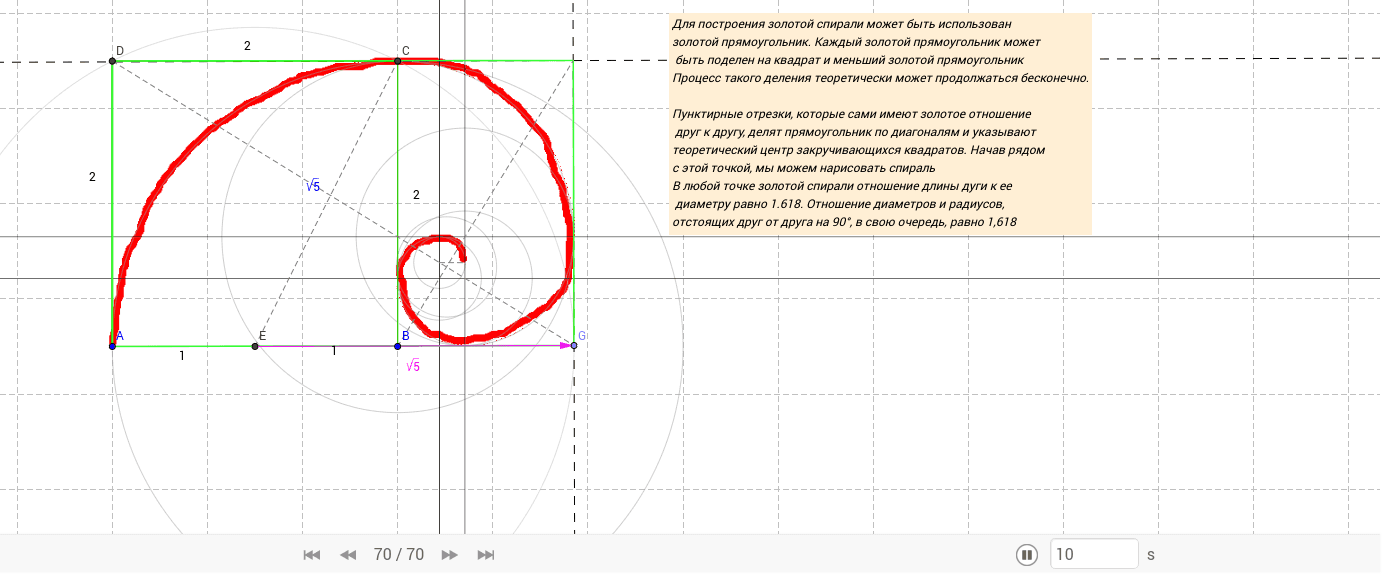Click the Russian golden spiral description text
The width and height of the screenshot is (1382, 574).
(881, 123)
